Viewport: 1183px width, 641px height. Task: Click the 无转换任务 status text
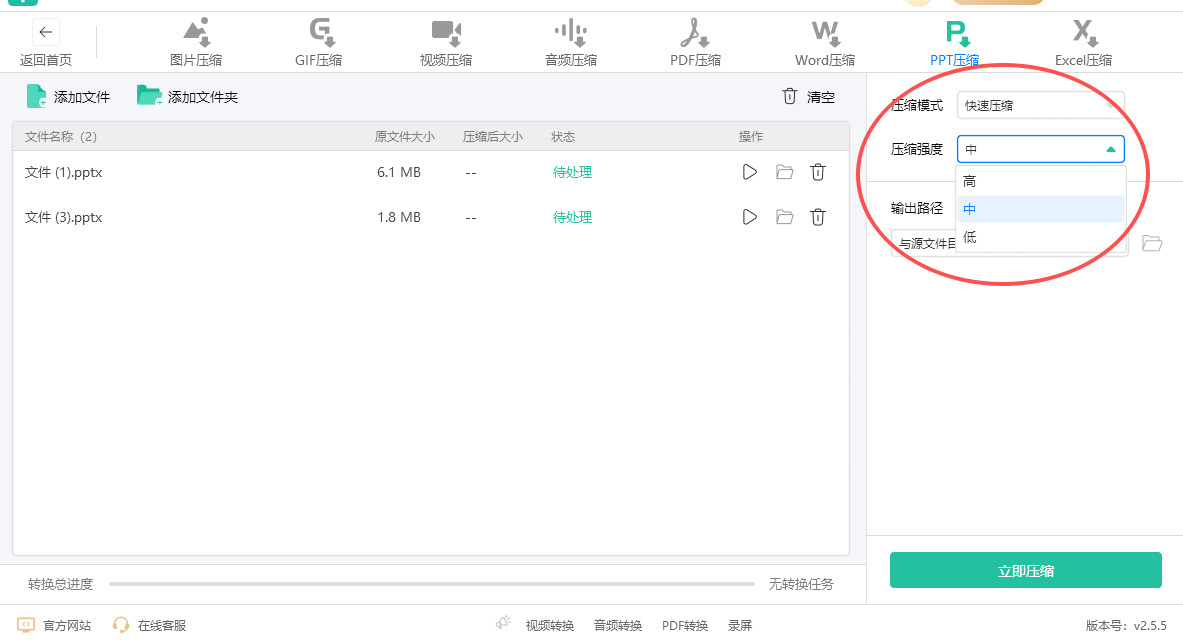801,584
